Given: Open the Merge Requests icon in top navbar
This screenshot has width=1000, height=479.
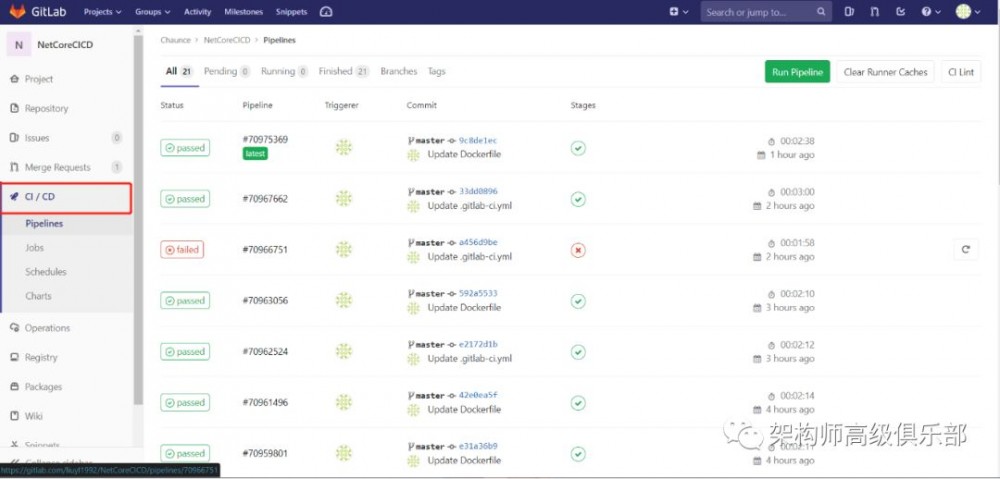Looking at the screenshot, I should 875,12.
